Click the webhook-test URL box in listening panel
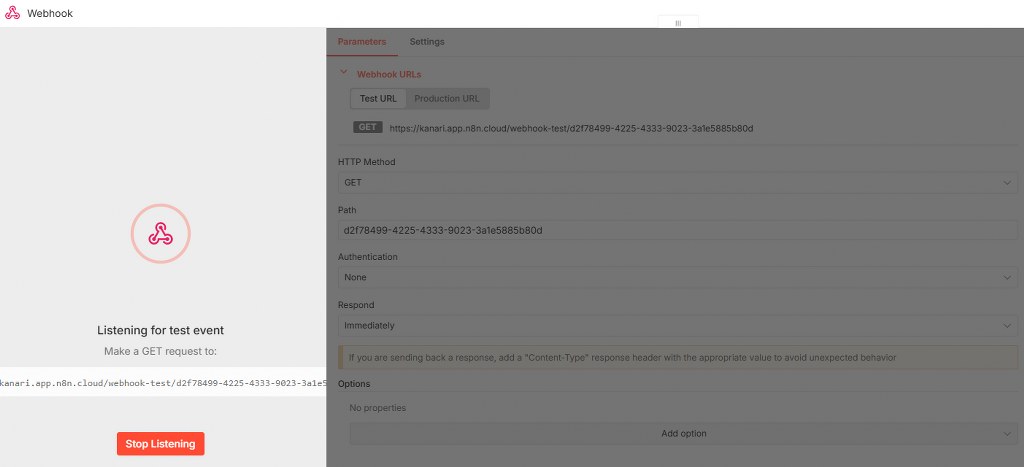This screenshot has height=467, width=1024. [x=163, y=383]
